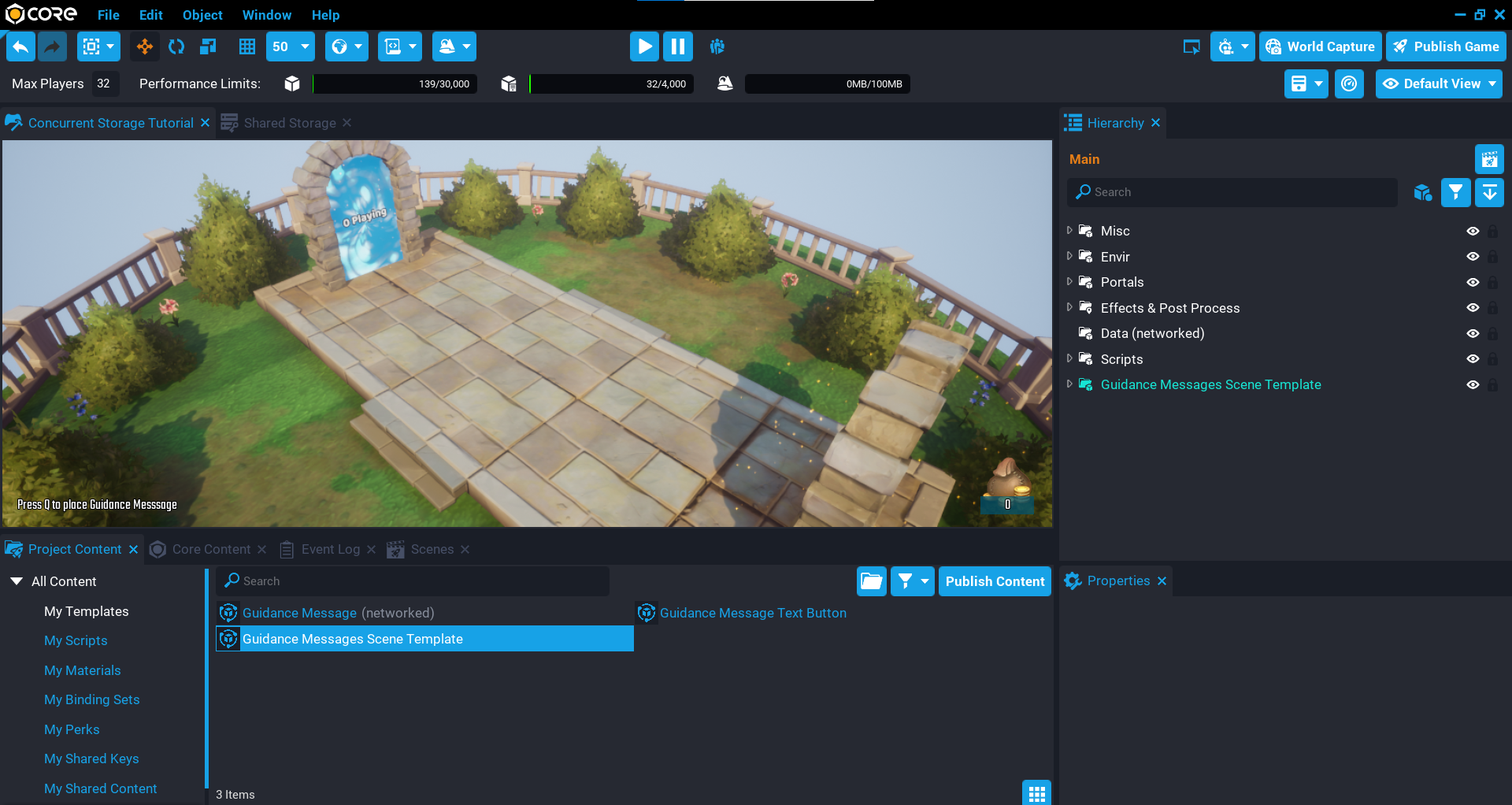Select the Move (translate) tool
The height and width of the screenshot is (805, 1512).
pos(145,46)
